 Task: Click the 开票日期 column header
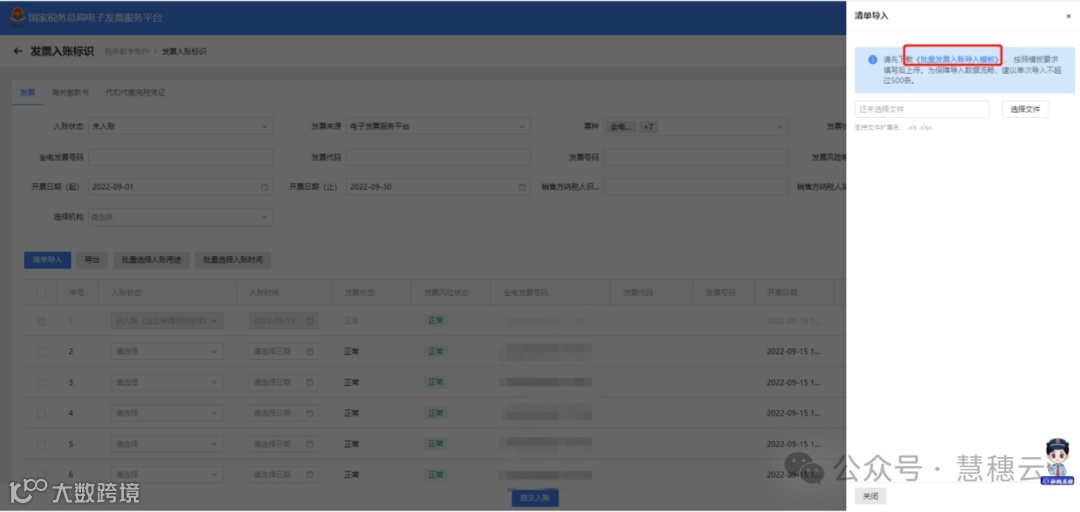click(782, 292)
